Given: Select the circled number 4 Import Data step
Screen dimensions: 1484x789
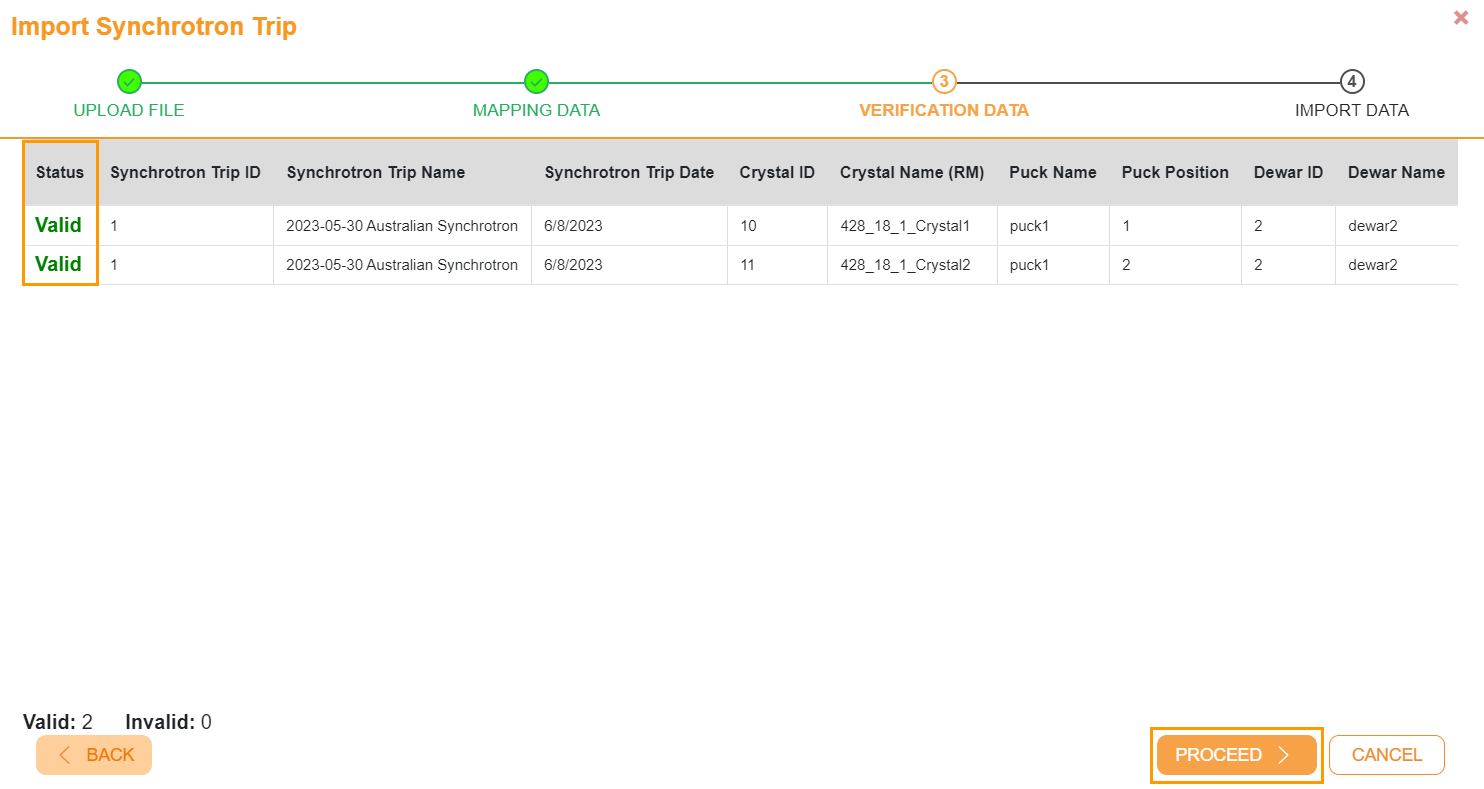Looking at the screenshot, I should tap(1351, 81).
